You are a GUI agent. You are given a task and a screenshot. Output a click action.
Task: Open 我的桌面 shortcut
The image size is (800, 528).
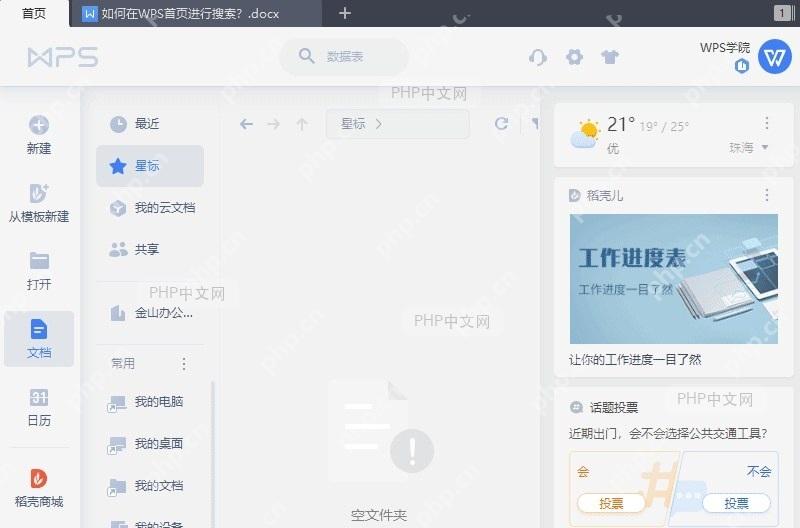pyautogui.click(x=150, y=444)
